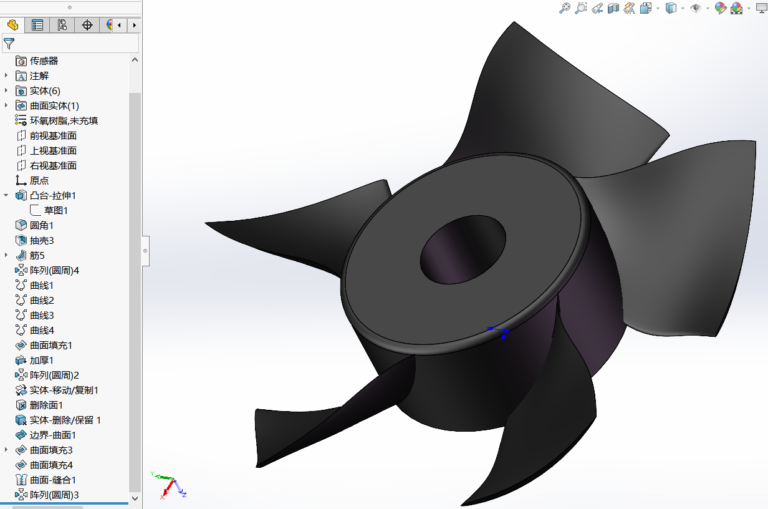Click the Dynamic Annotation Views icon
768x509 pixels.
(629, 8)
